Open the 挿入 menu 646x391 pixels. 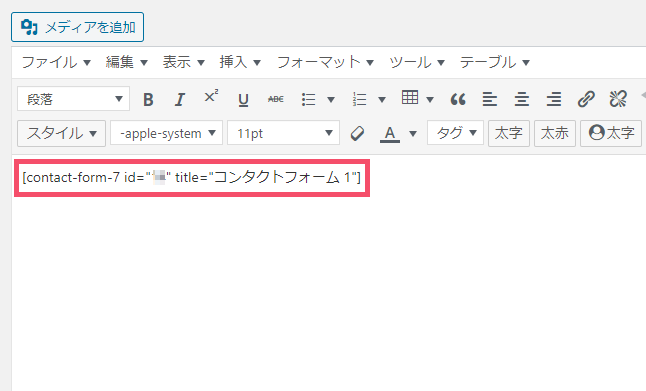tap(240, 62)
